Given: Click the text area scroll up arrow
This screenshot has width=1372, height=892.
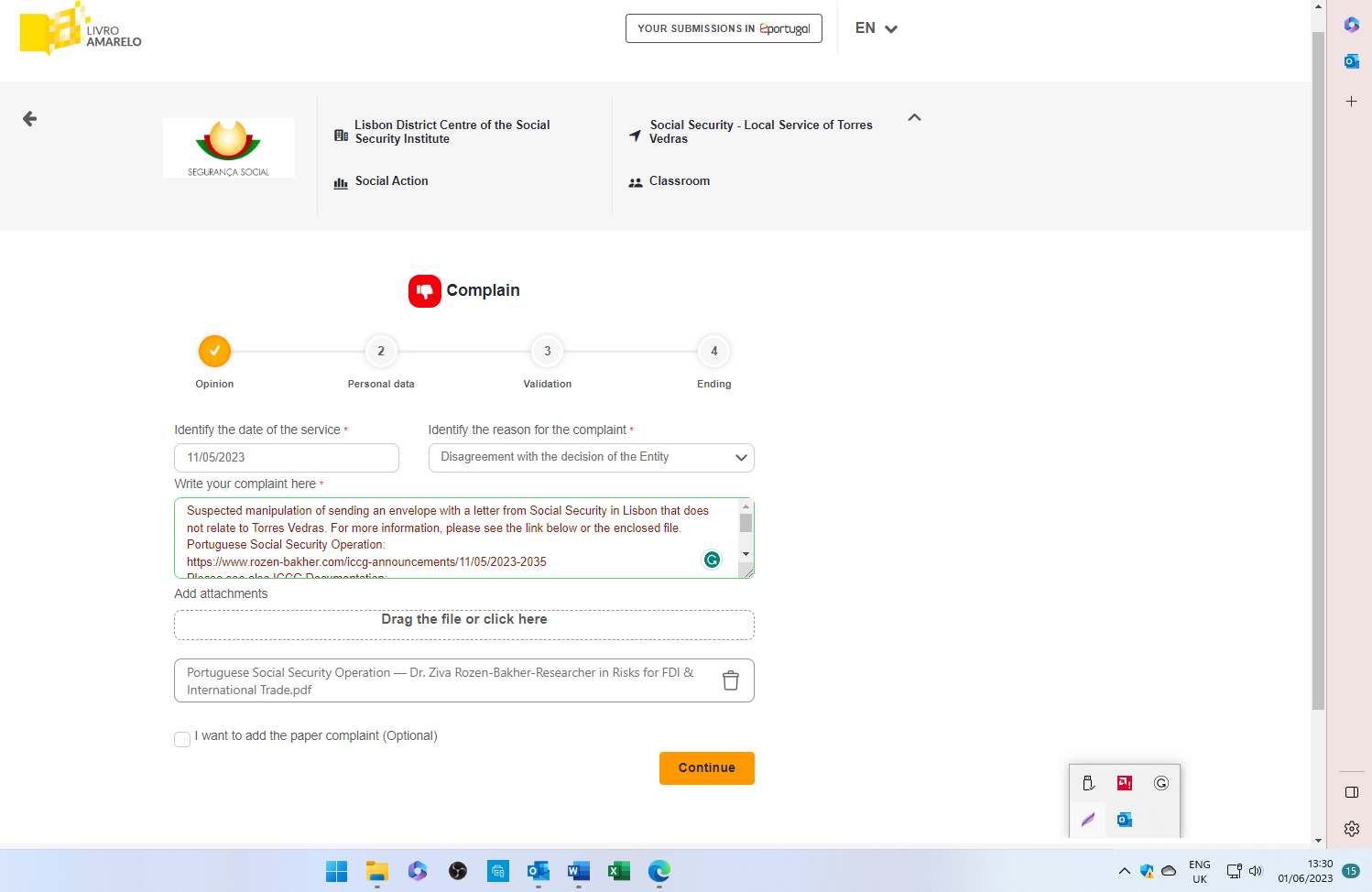Looking at the screenshot, I should click(x=746, y=506).
